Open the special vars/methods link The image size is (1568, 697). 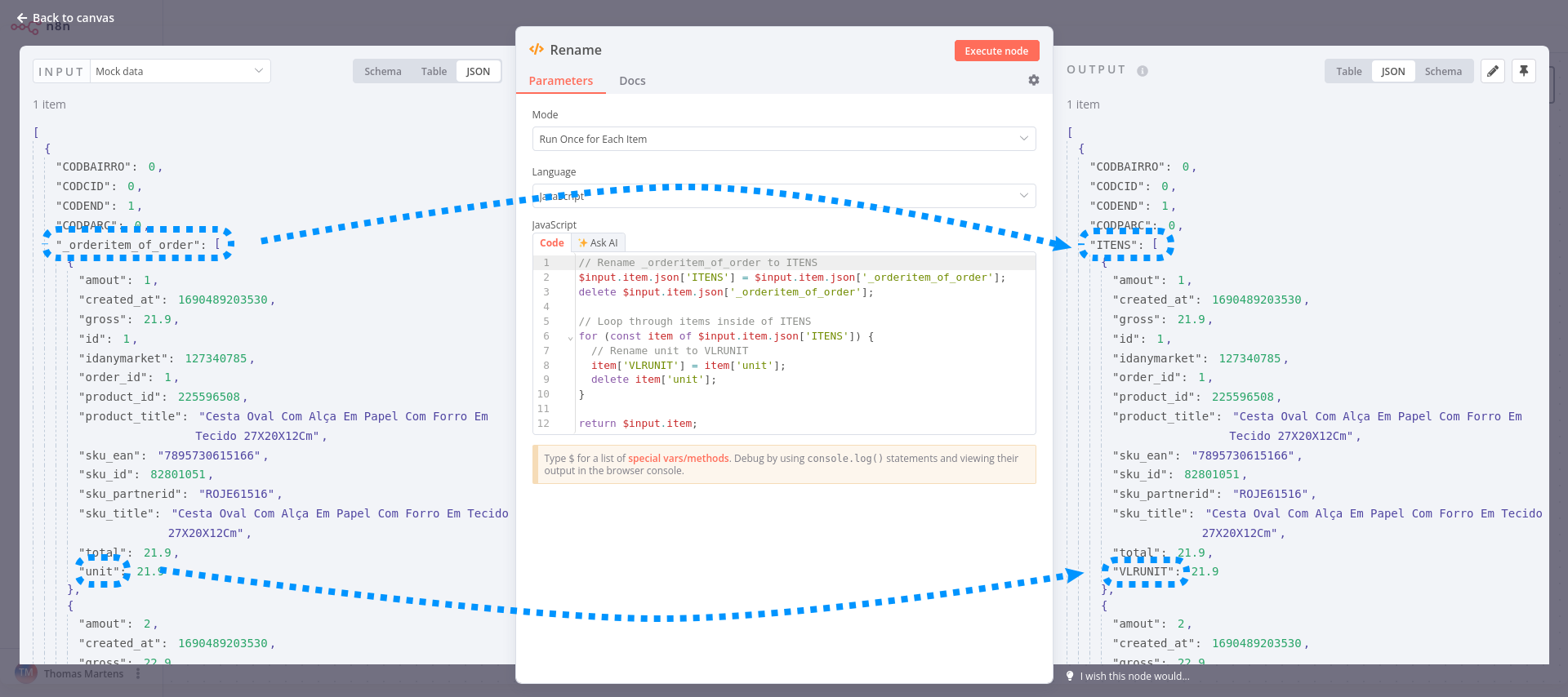coord(678,459)
